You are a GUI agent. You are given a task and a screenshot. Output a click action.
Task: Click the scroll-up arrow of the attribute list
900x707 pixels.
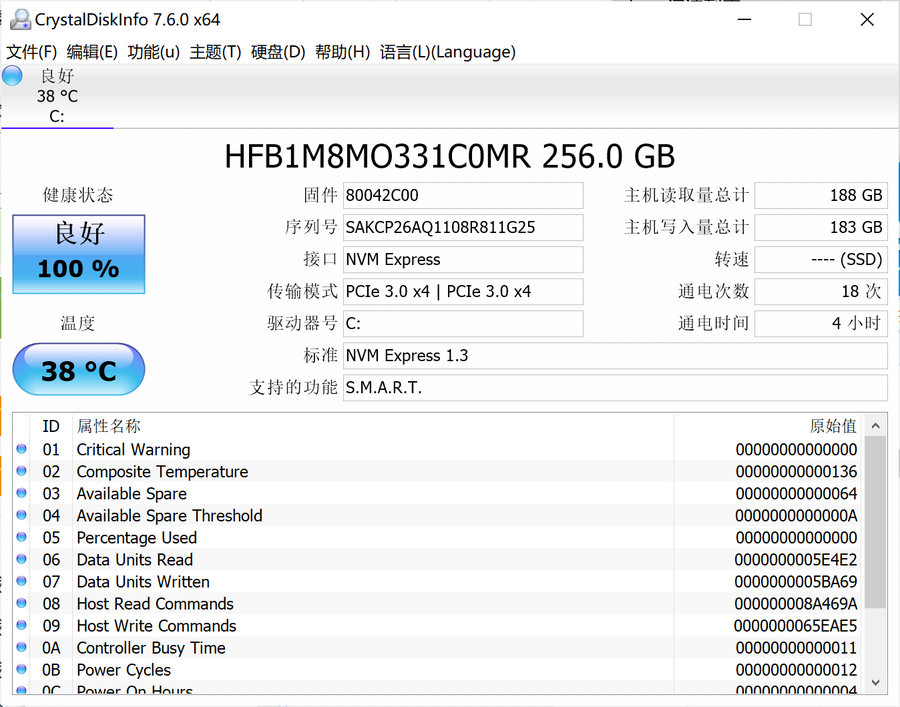pos(875,426)
